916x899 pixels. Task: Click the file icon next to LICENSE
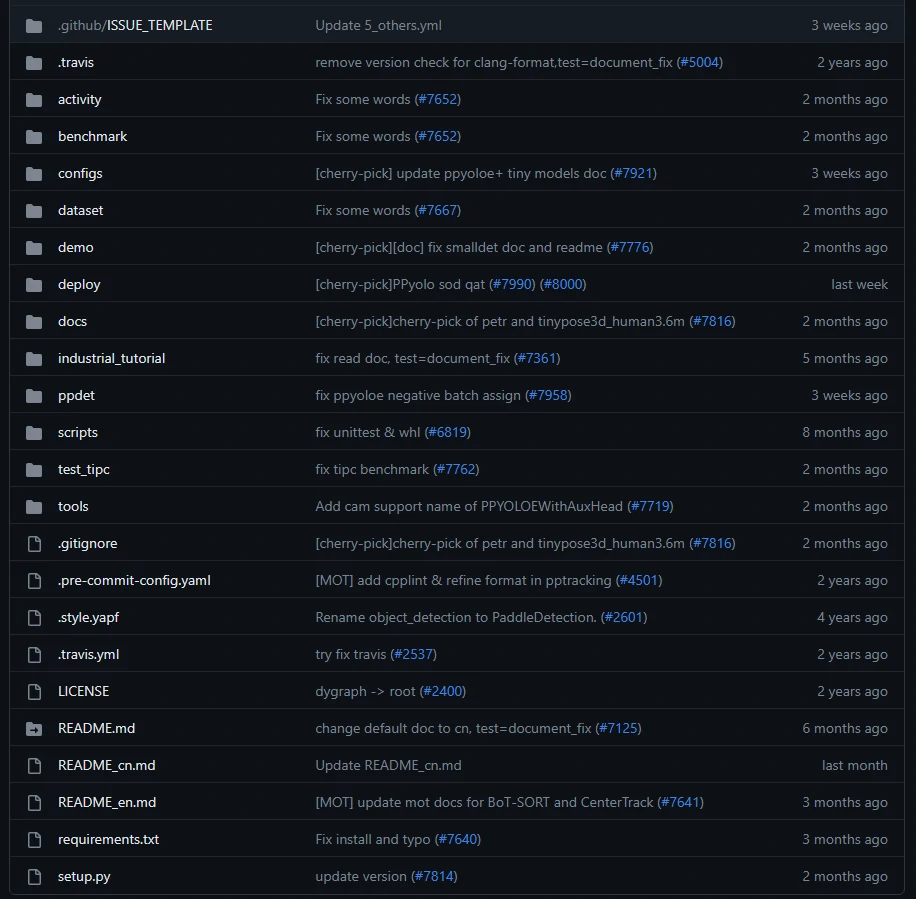(35, 691)
